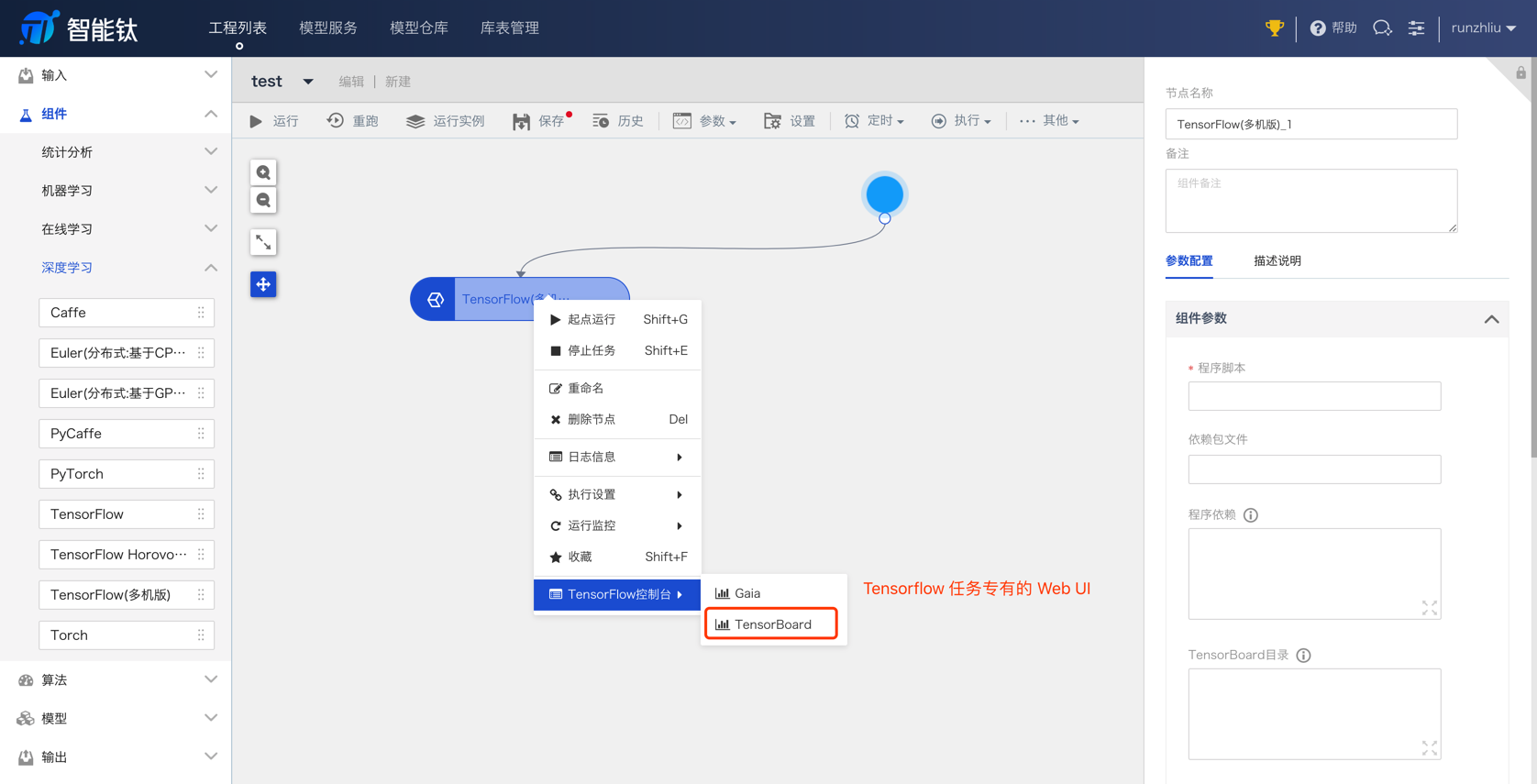Open the test project dropdown arrow

coord(308,82)
